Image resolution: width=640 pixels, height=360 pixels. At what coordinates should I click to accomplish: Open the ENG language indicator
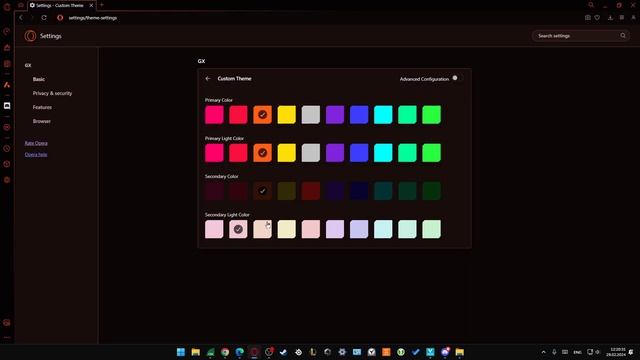pos(577,352)
